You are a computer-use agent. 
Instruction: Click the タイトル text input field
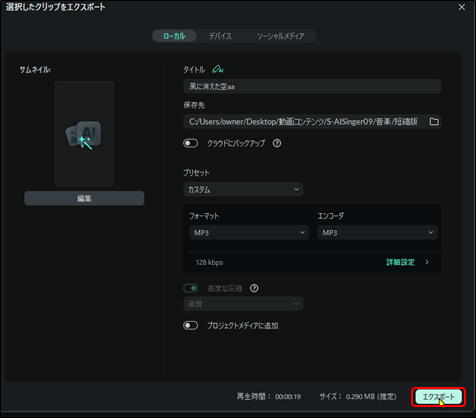[312, 86]
